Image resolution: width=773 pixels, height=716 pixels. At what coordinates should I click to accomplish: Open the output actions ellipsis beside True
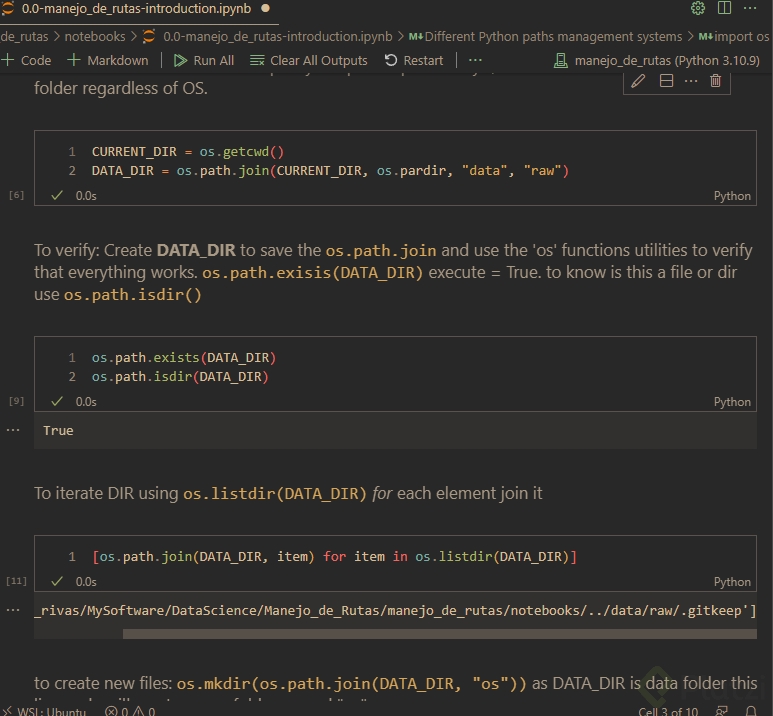13,430
